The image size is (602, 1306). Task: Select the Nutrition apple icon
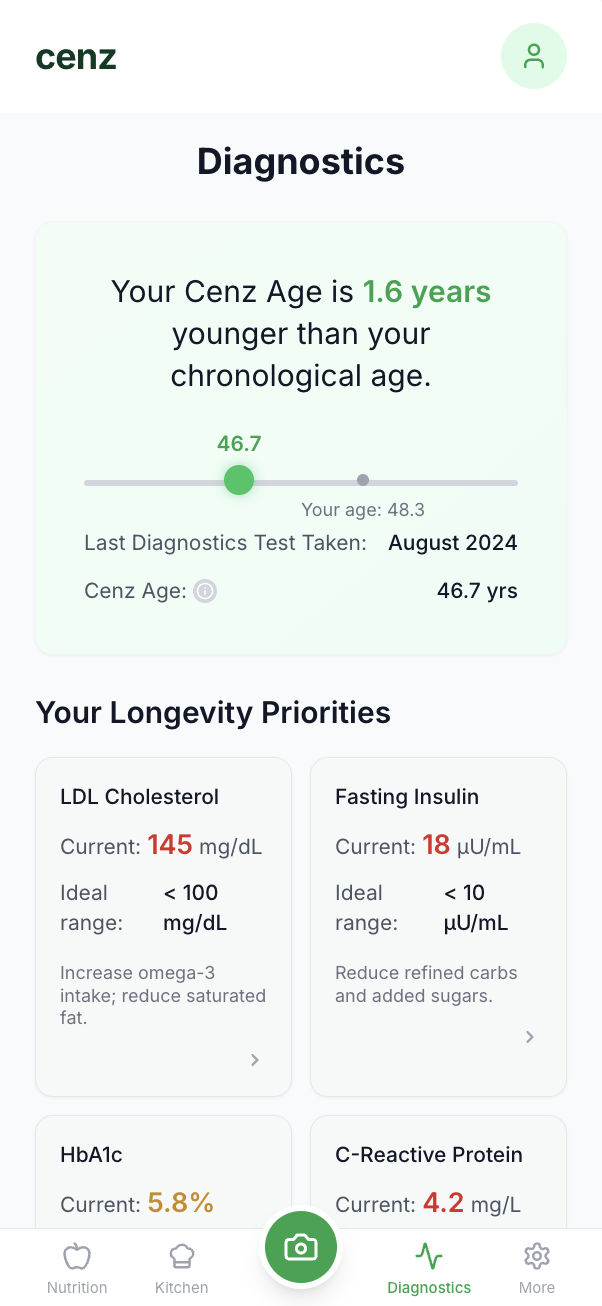(x=77, y=1255)
